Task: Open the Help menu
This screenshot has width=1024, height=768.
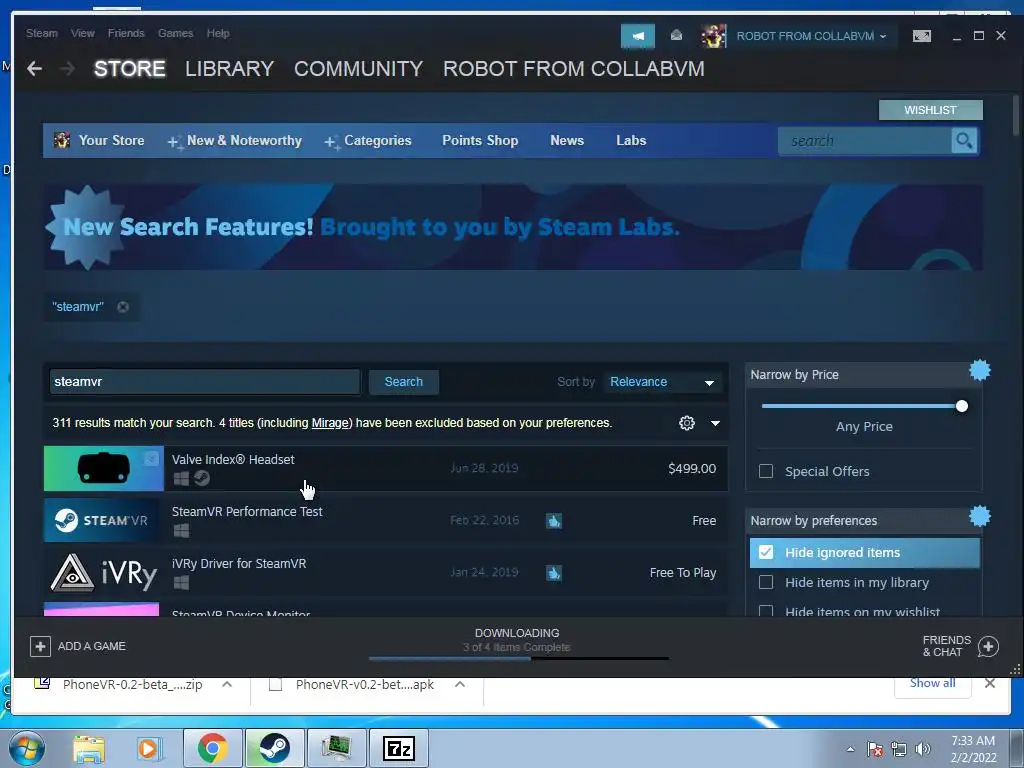Action: pyautogui.click(x=218, y=33)
